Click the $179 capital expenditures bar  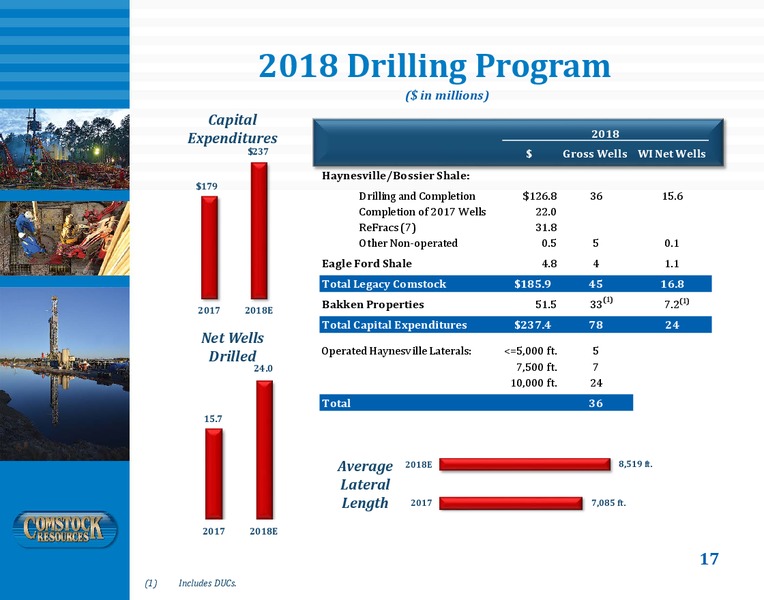point(210,248)
